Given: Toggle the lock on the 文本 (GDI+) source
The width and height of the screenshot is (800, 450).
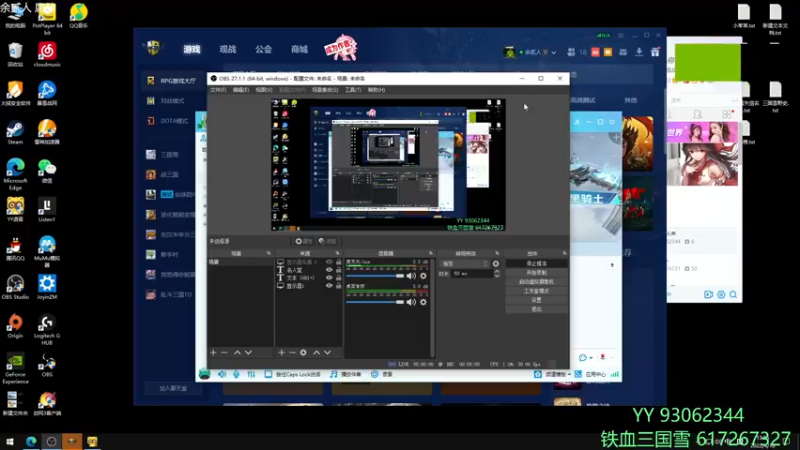Looking at the screenshot, I should pyautogui.click(x=338, y=278).
